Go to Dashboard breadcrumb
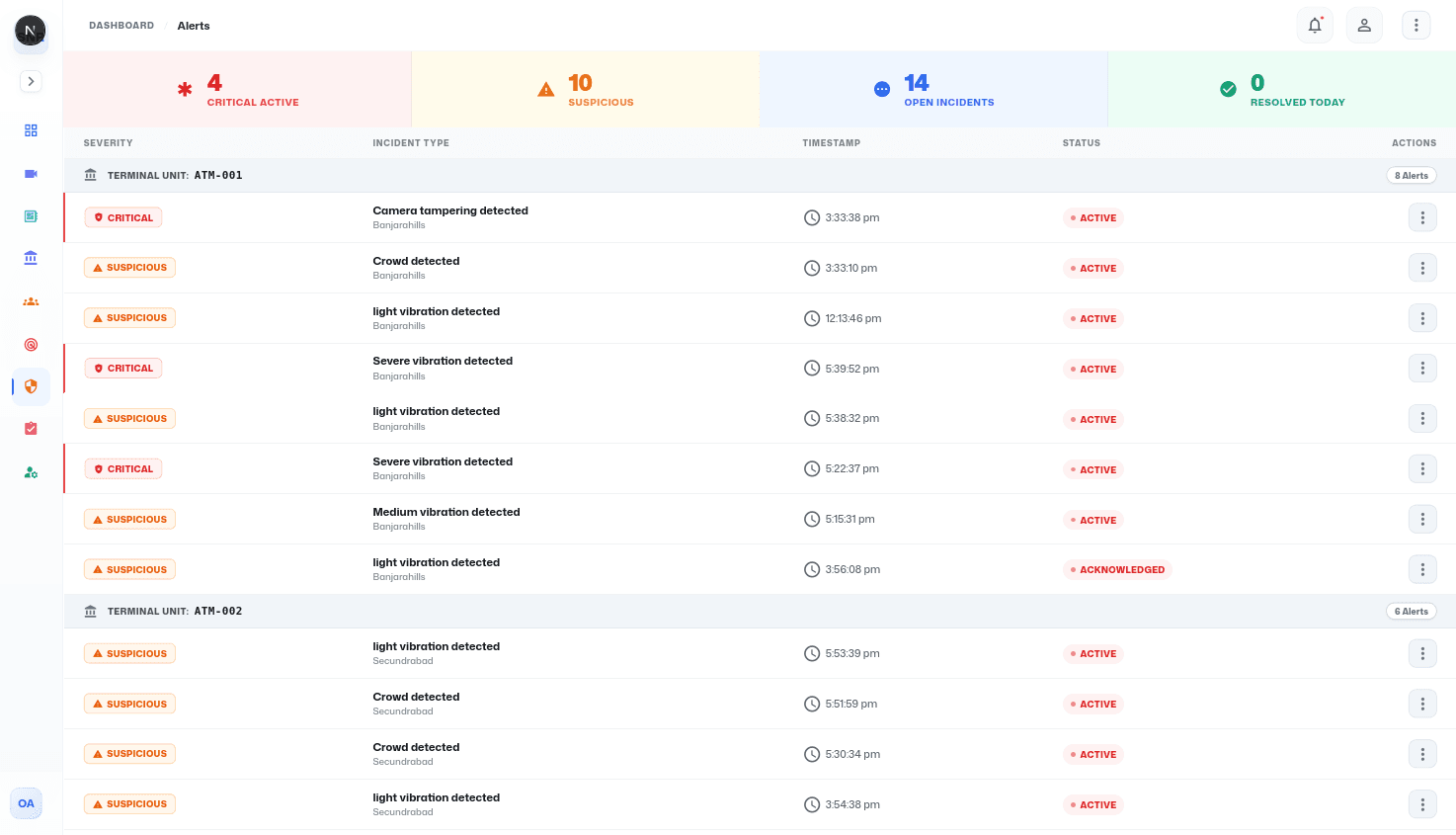 pos(121,26)
